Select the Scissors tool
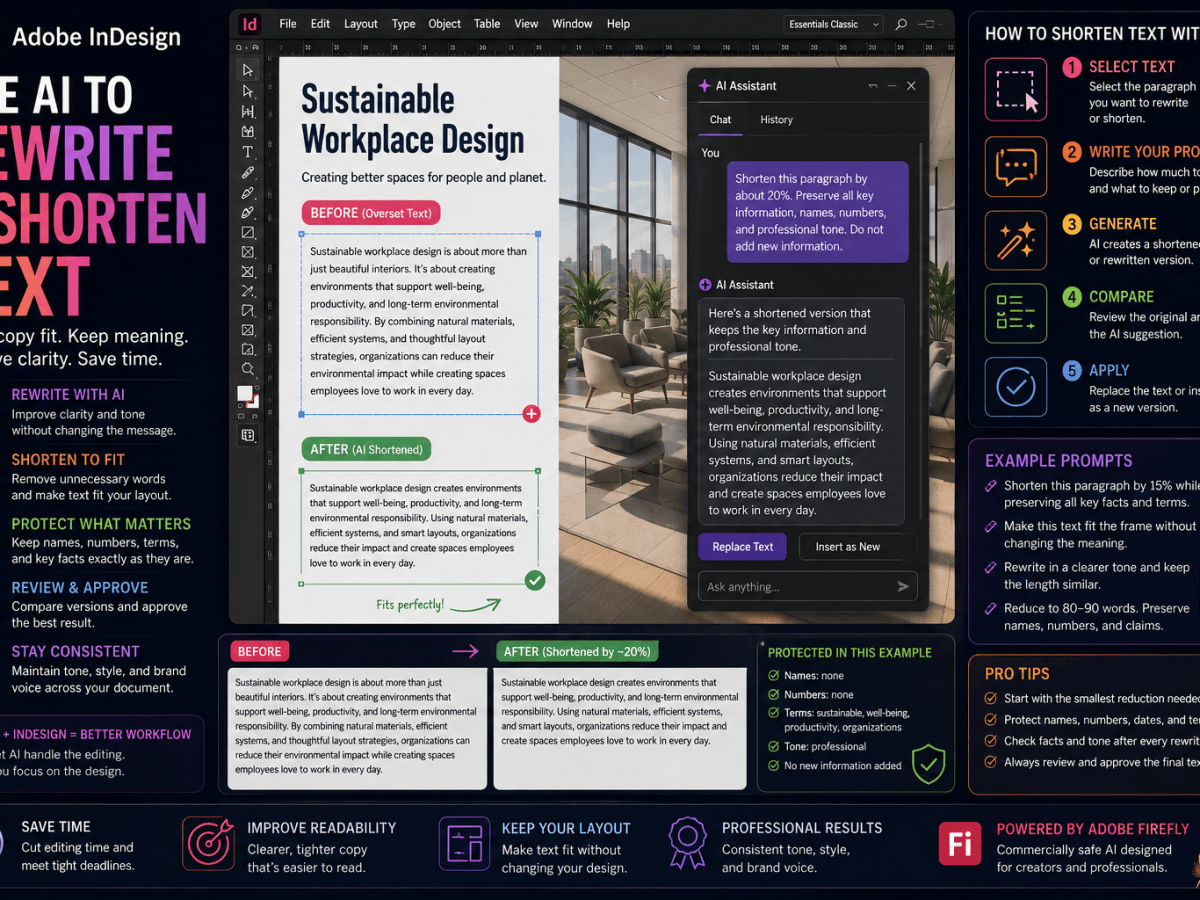1200x900 pixels. coord(247,291)
